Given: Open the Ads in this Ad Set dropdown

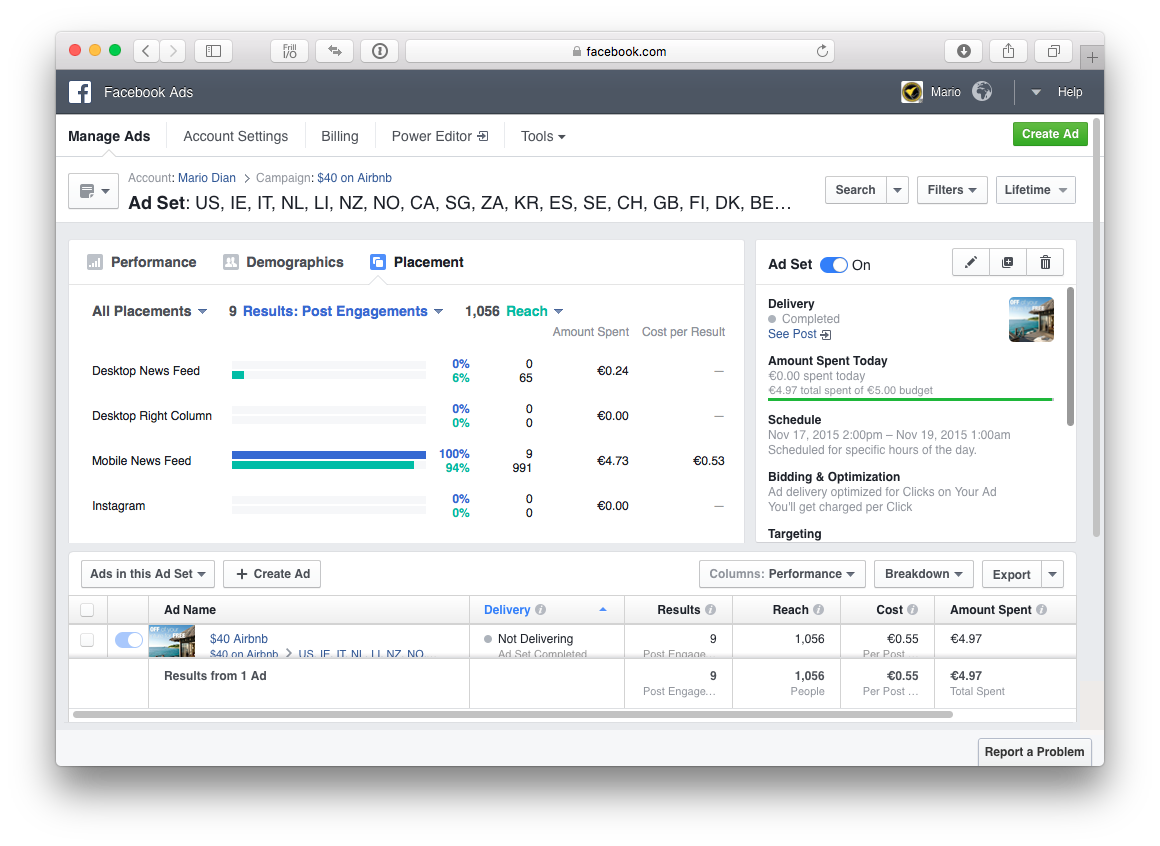Looking at the screenshot, I should click(148, 574).
